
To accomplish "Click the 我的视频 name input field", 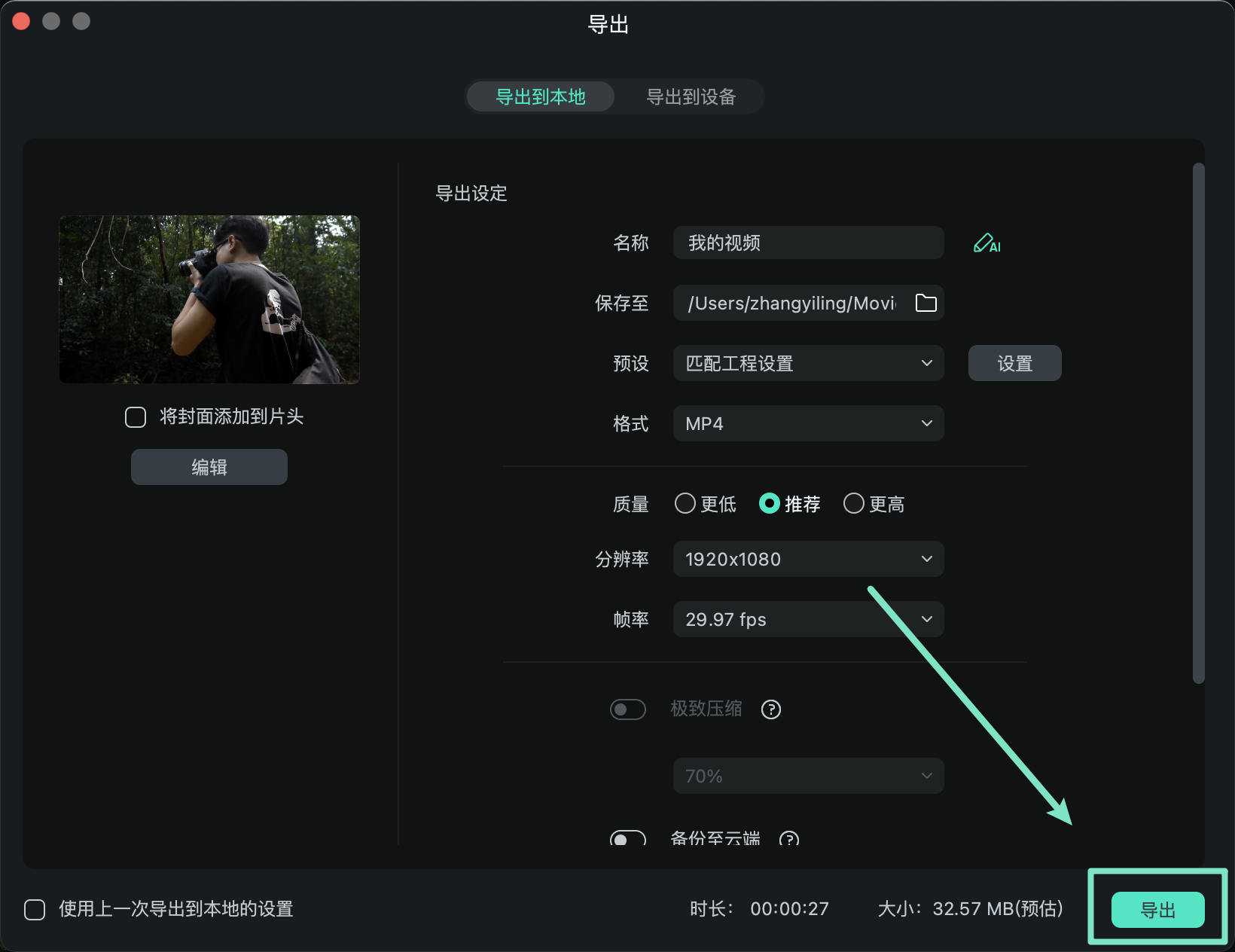I will (x=808, y=243).
